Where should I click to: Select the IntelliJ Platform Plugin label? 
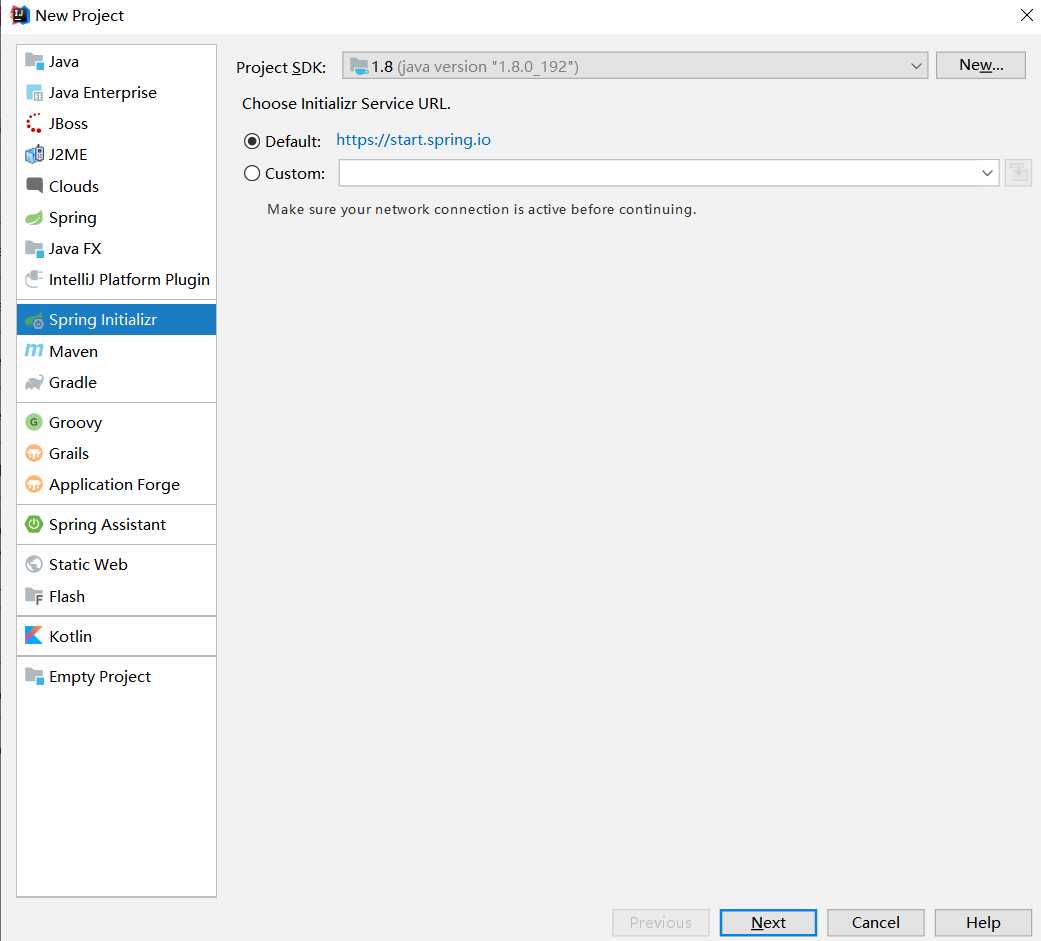pyautogui.click(x=129, y=280)
